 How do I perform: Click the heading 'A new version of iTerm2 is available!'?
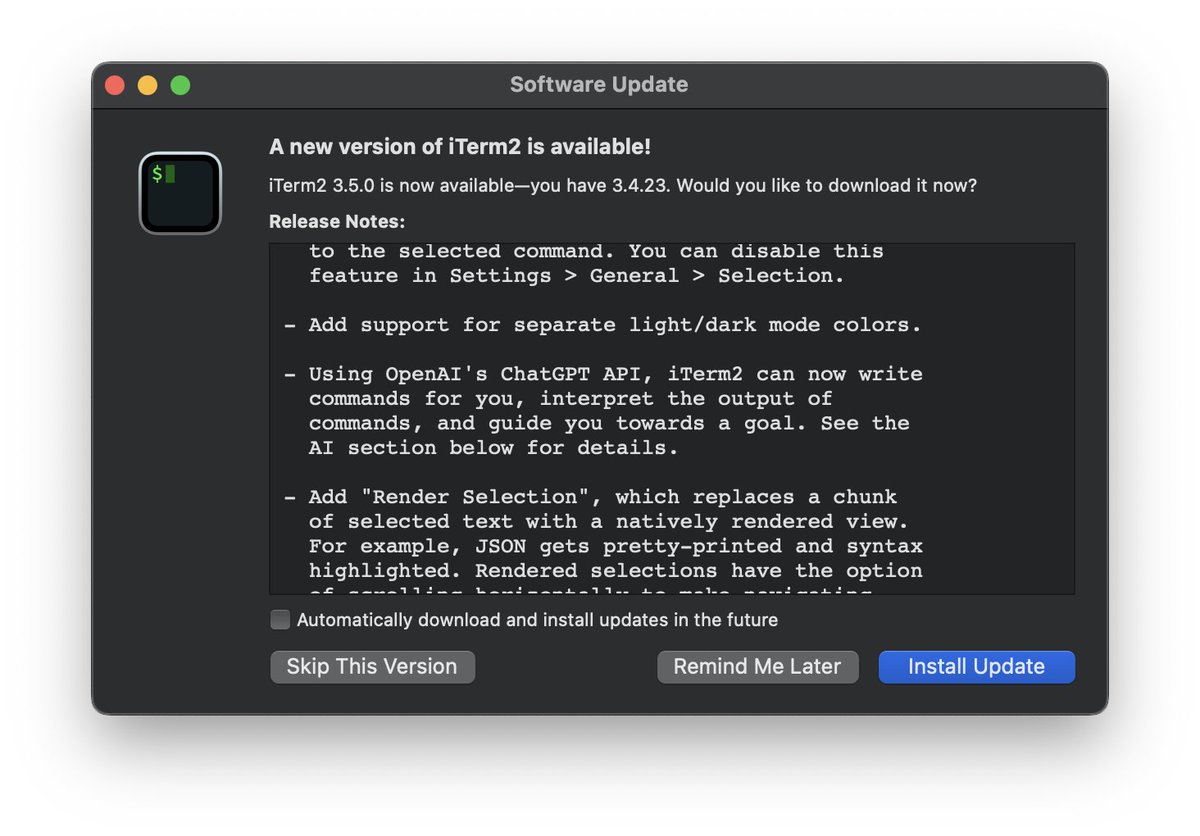tap(460, 147)
